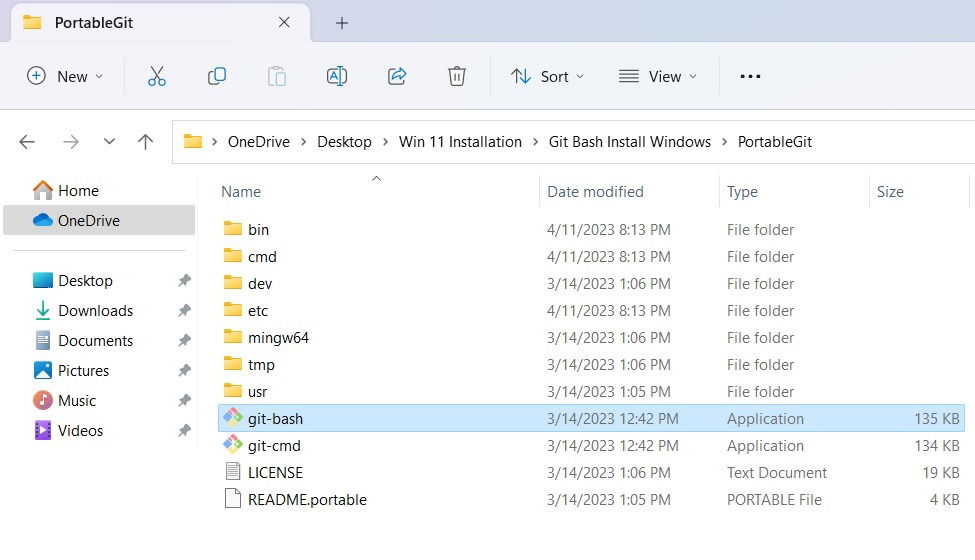This screenshot has width=975, height=560.
Task: Expand chevron after Desktop in breadcrumb
Action: [386, 142]
